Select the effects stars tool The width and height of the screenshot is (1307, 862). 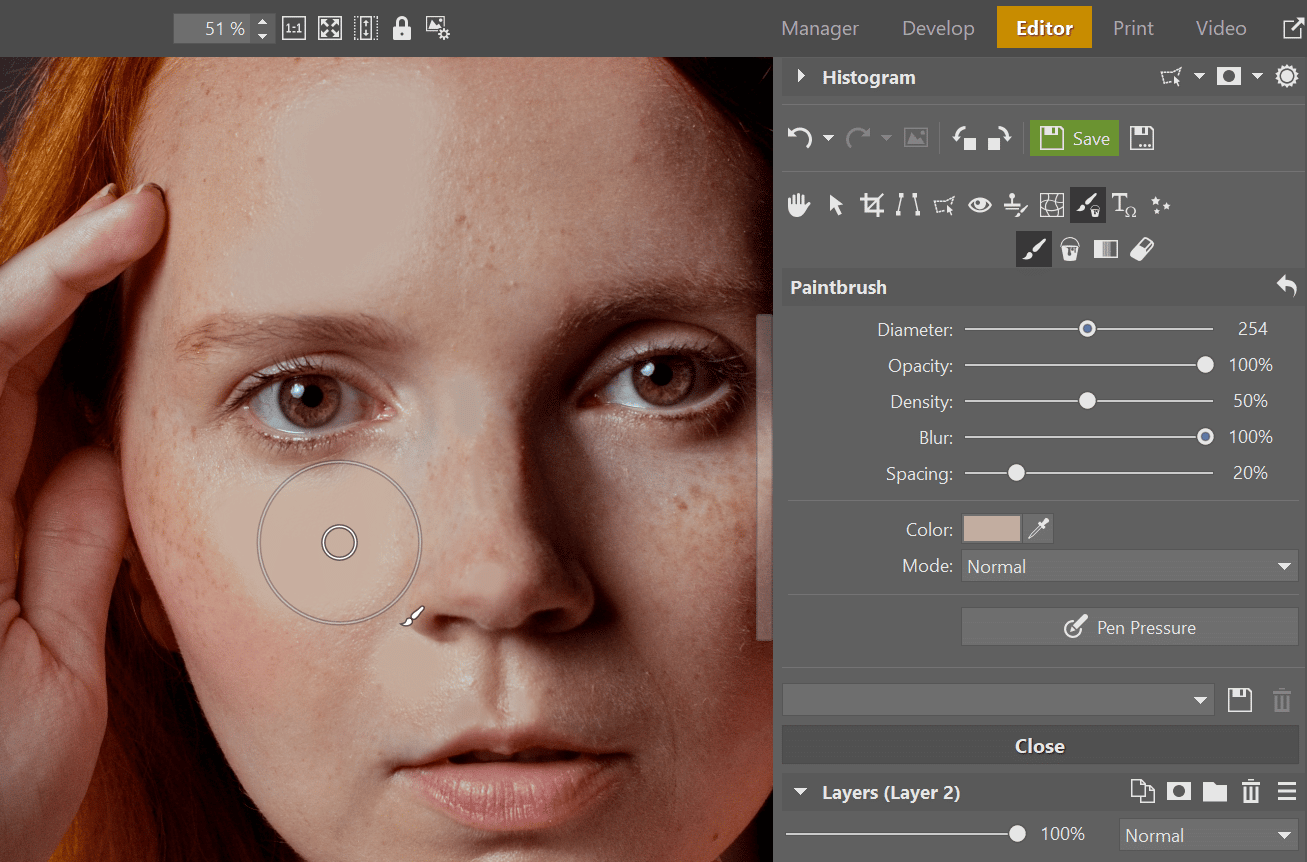[1160, 206]
